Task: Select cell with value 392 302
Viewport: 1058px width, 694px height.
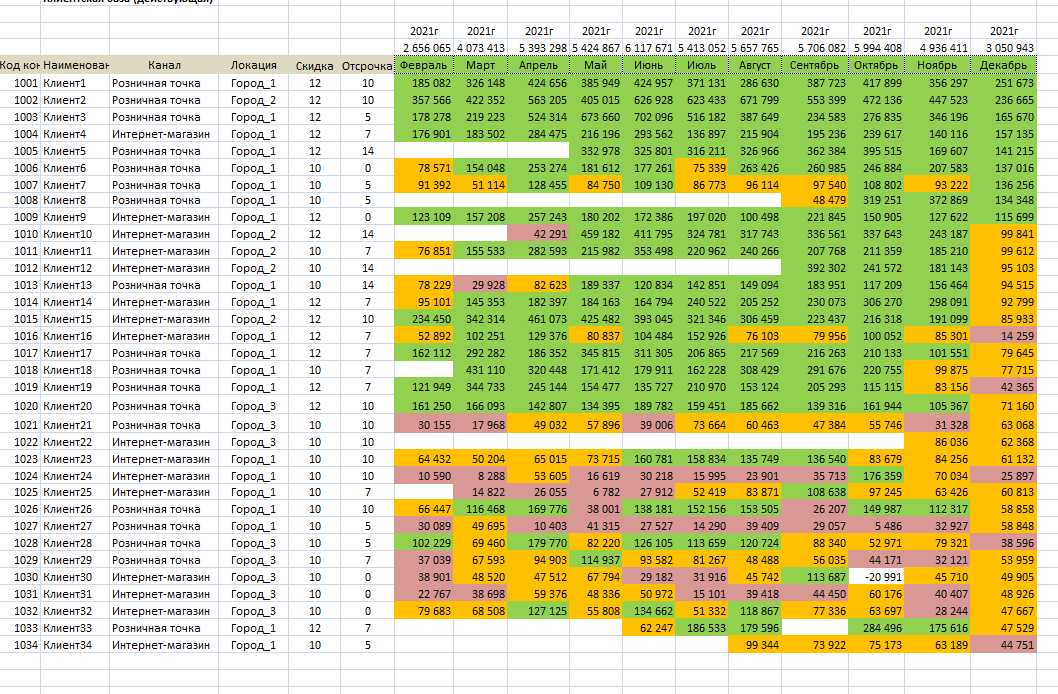Action: [x=815, y=268]
